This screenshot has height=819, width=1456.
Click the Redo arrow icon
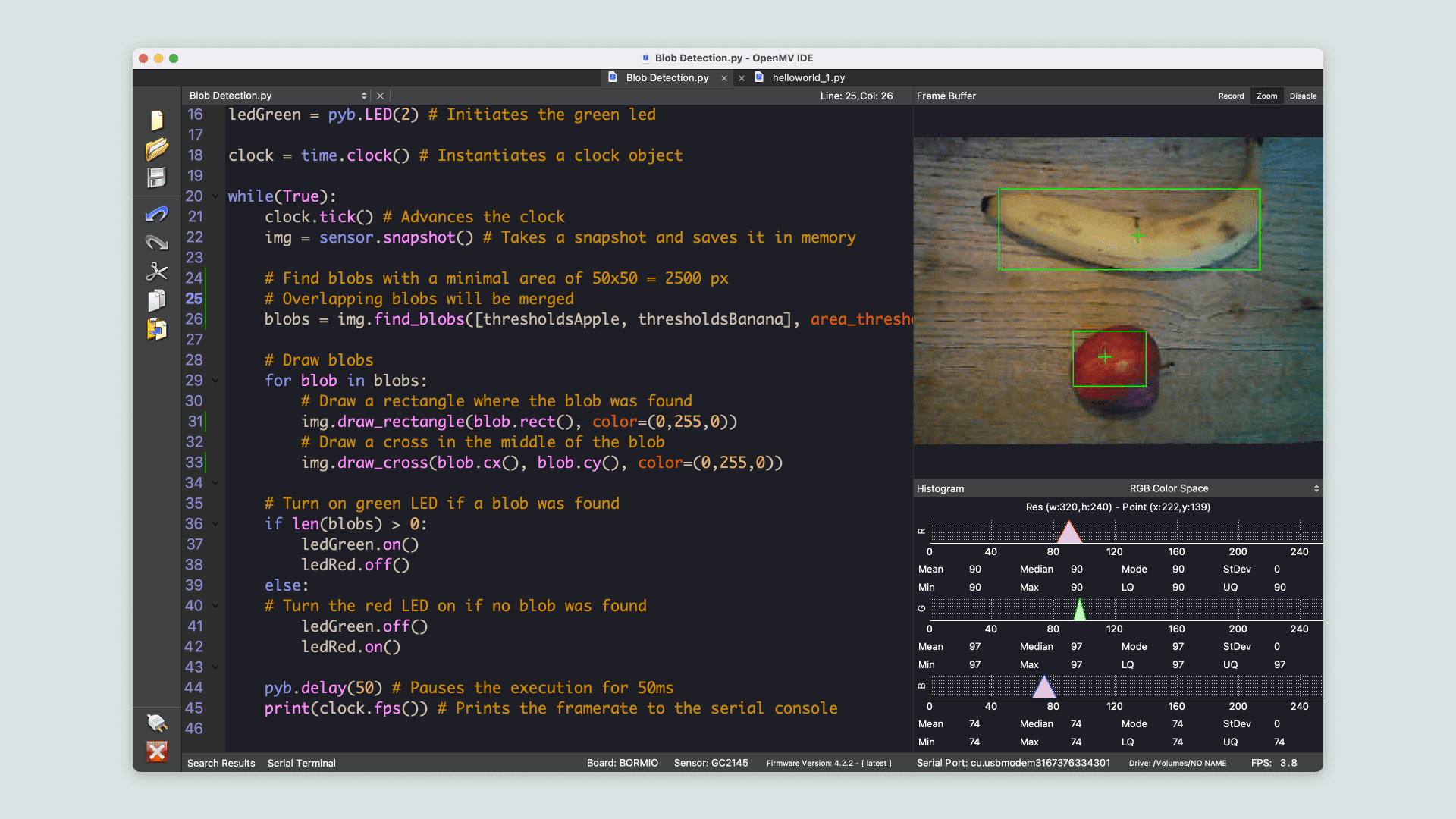pyautogui.click(x=157, y=243)
